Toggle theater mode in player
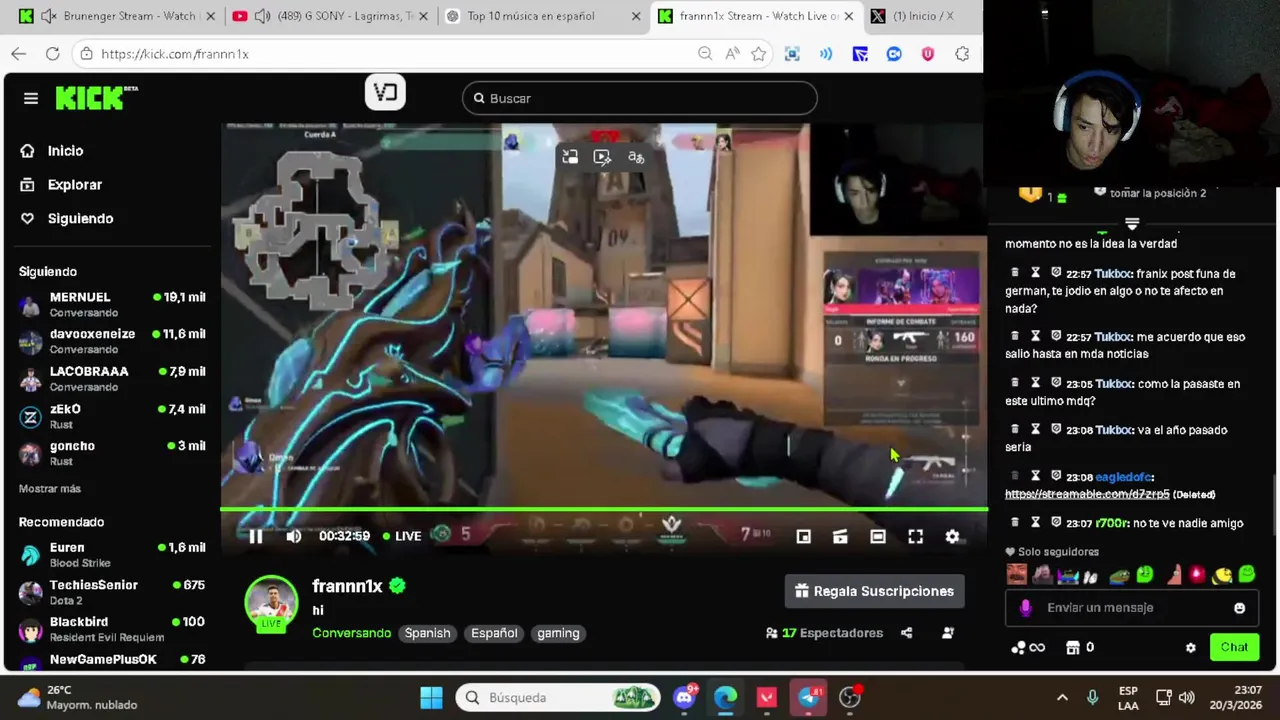1280x720 pixels. point(877,537)
